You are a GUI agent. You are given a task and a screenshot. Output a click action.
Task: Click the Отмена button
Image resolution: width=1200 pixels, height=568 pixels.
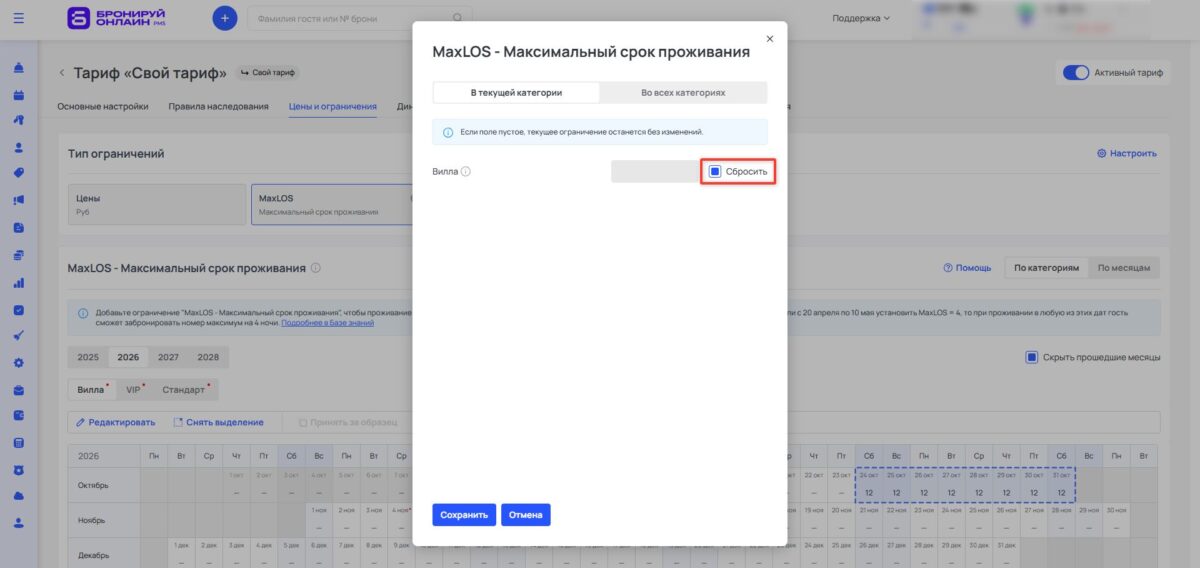pyautogui.click(x=526, y=515)
